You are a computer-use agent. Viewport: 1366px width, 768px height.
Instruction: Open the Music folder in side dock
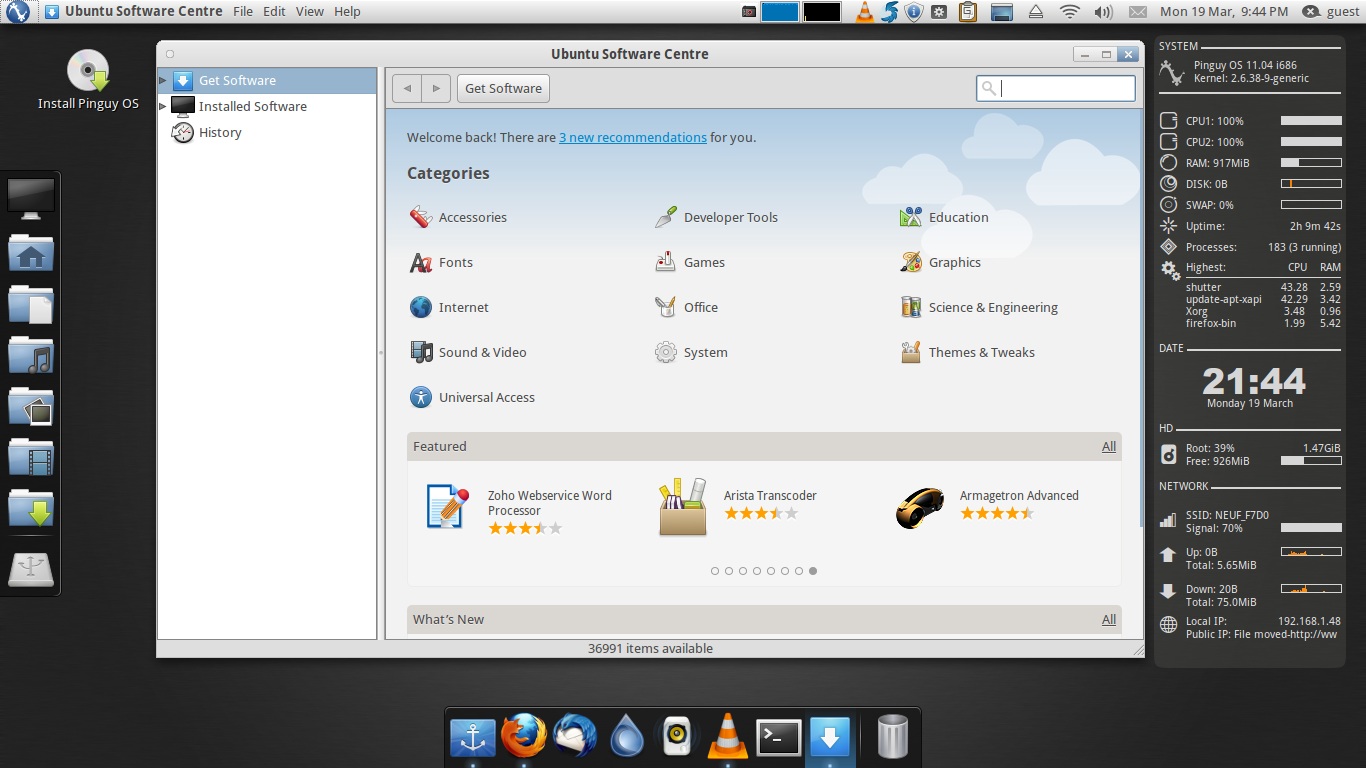coord(31,355)
